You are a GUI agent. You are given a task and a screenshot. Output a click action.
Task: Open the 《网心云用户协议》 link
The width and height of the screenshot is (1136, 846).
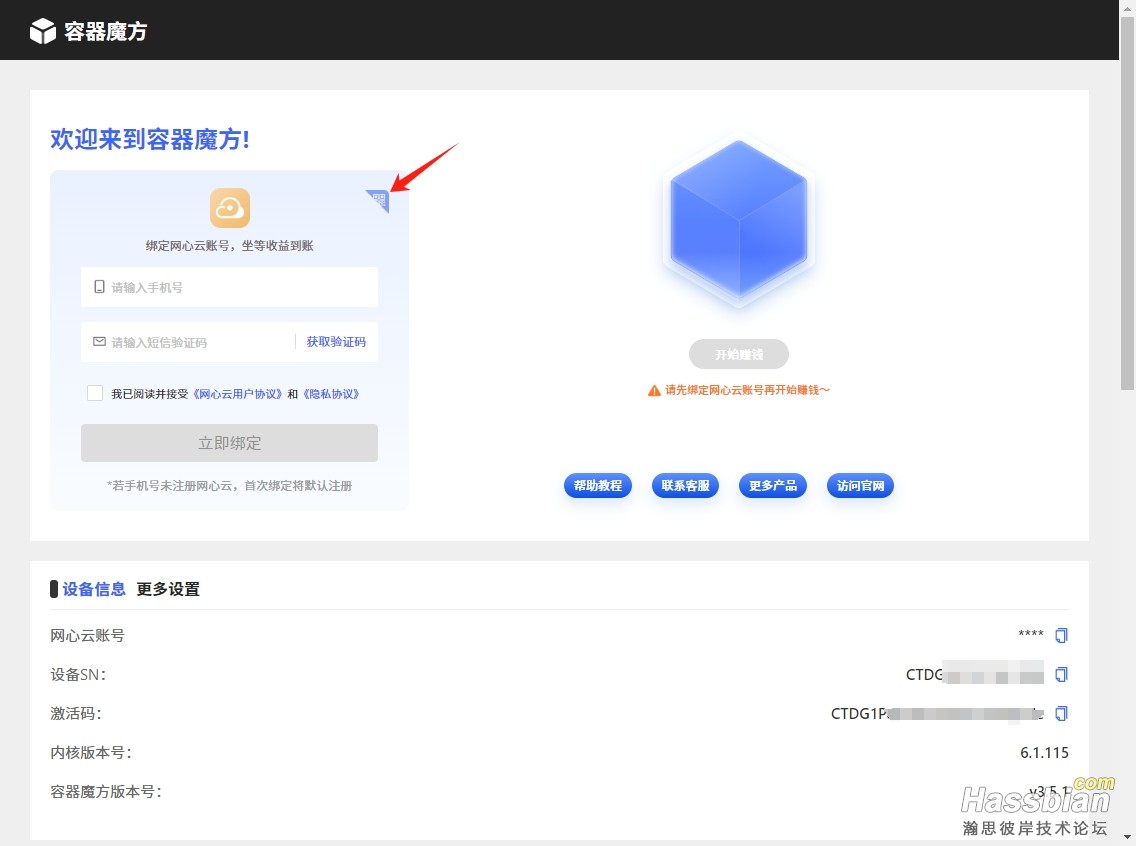pyautogui.click(x=237, y=394)
